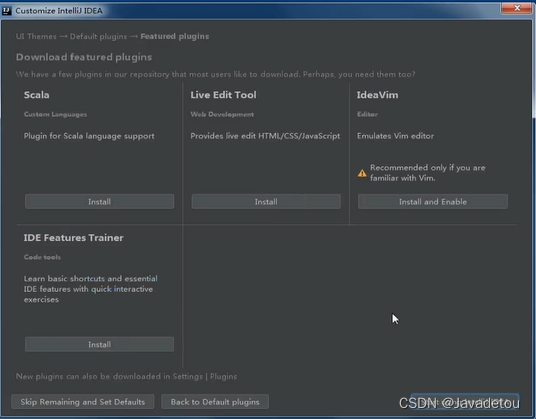
Task: Go Back to Default plugins
Action: point(215,402)
